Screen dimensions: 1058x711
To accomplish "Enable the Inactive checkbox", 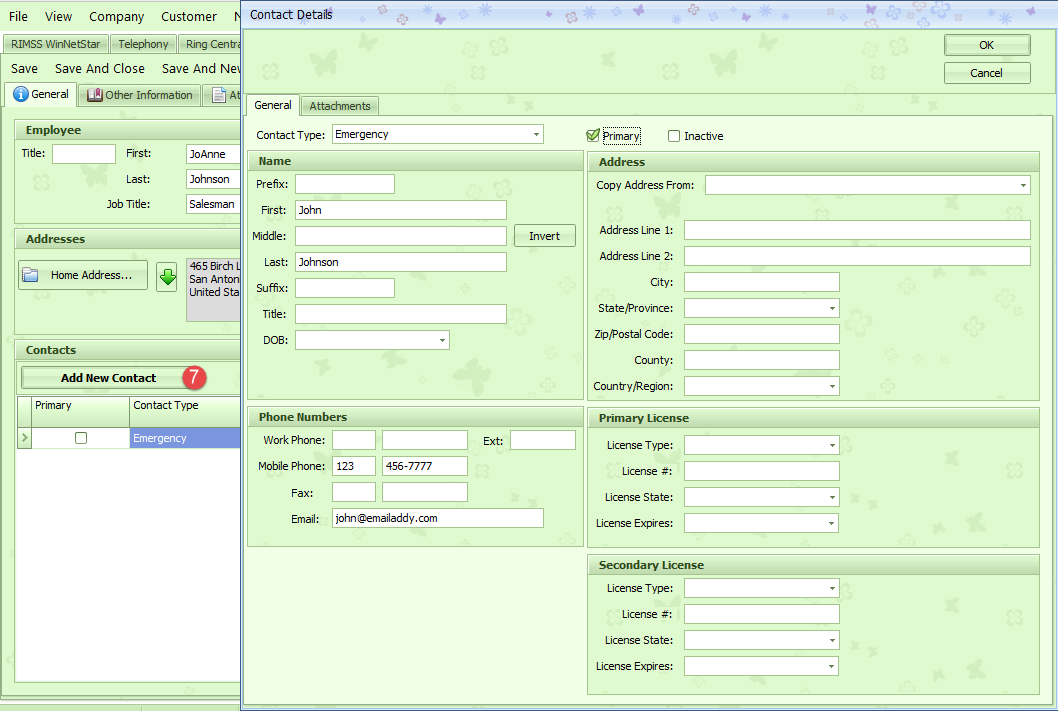I will point(674,136).
